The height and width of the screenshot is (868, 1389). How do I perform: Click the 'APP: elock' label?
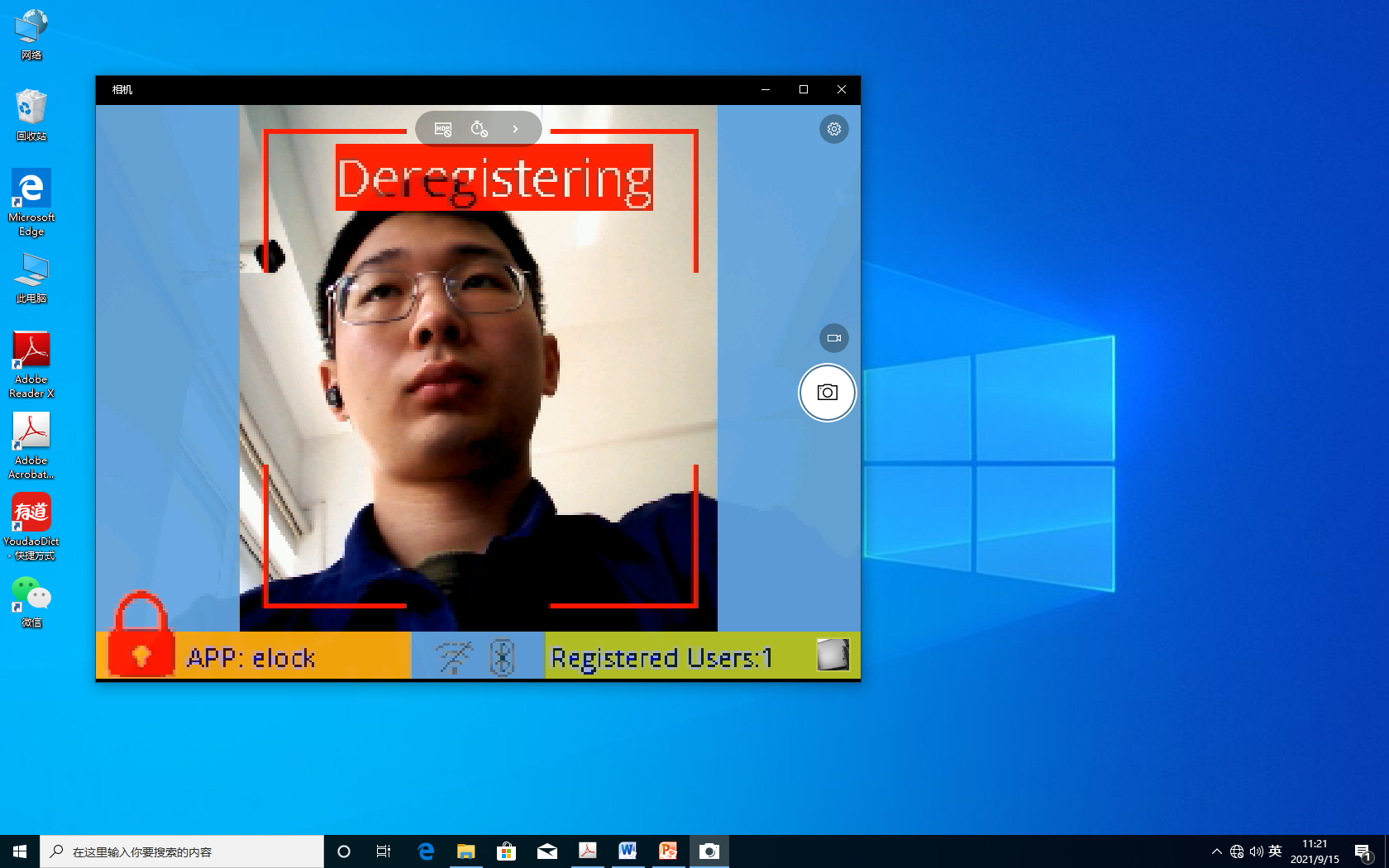click(251, 658)
